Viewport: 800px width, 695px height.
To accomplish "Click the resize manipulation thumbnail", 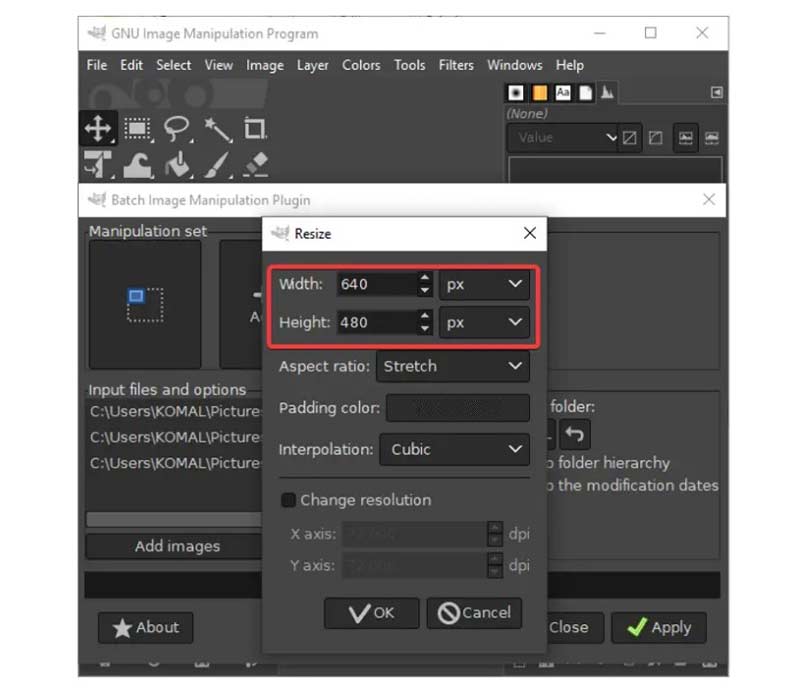I will coord(145,305).
